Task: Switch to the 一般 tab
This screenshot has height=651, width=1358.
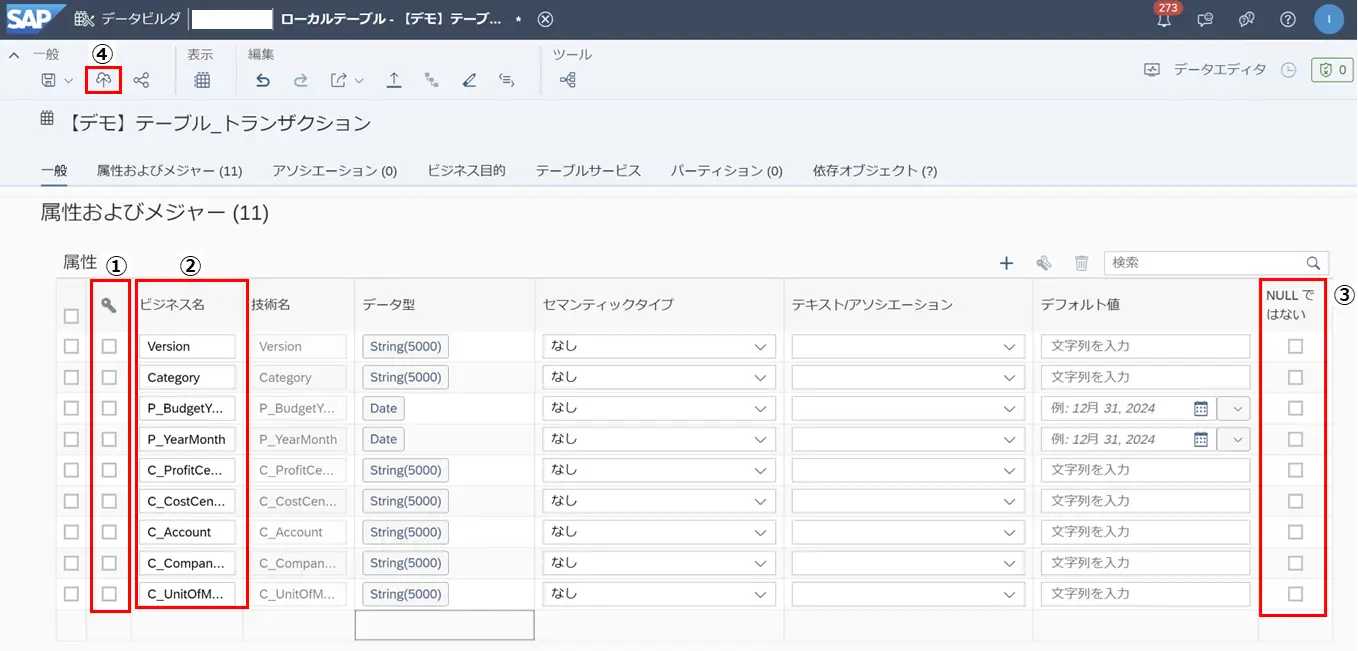Action: (x=54, y=170)
